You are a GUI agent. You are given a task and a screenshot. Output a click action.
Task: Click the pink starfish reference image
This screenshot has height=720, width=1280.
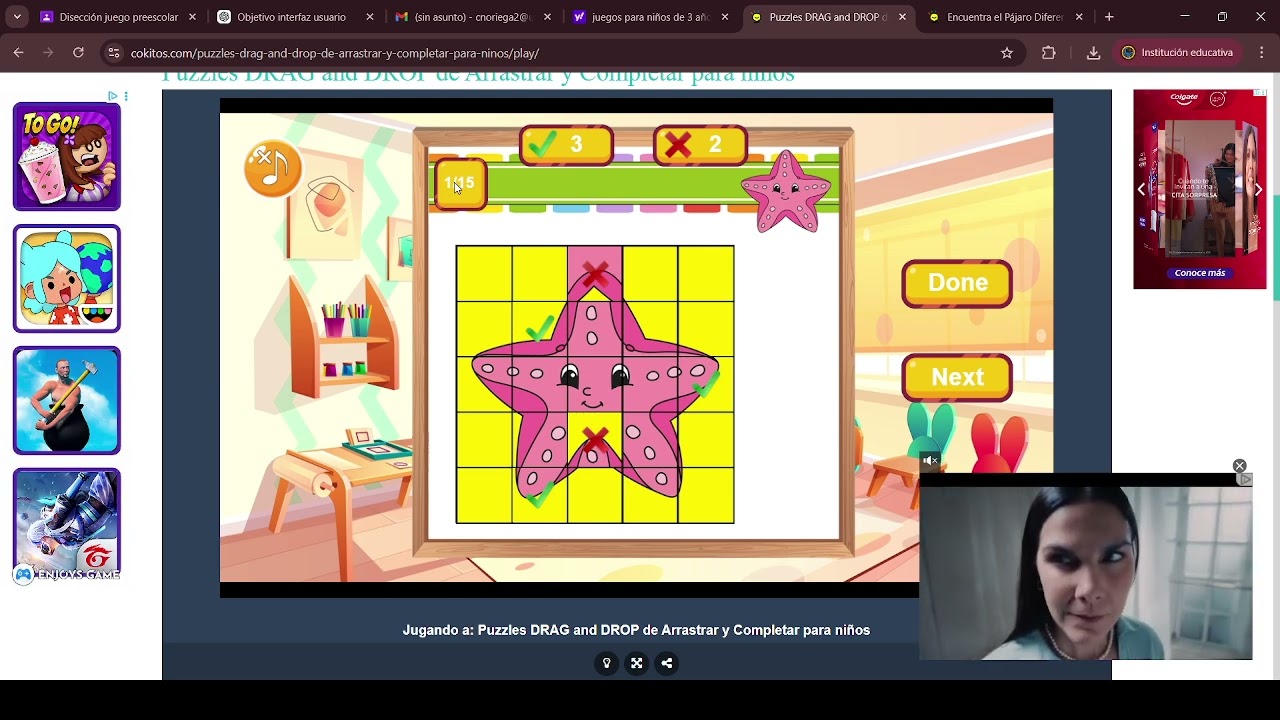(786, 190)
